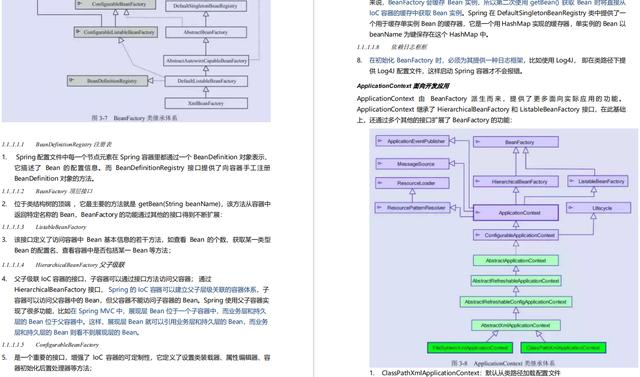The height and width of the screenshot is (377, 640).
Task: Click heading '1.1.1.2 BeanFactory 顶层接口'
Action: 47,191
